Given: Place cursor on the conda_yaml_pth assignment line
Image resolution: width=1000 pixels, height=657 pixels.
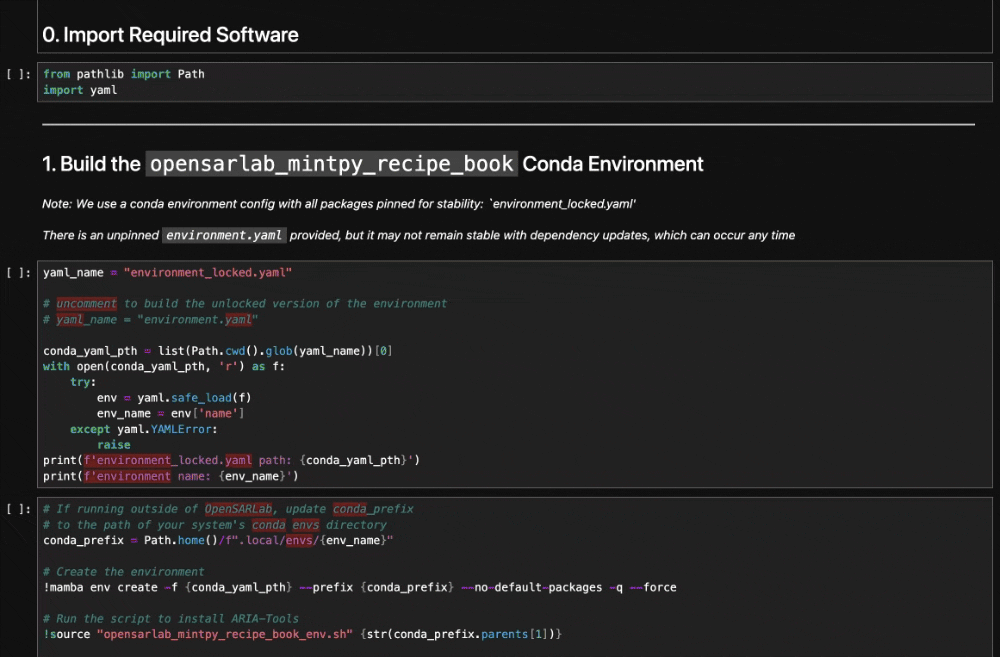Looking at the screenshot, I should pos(217,351).
